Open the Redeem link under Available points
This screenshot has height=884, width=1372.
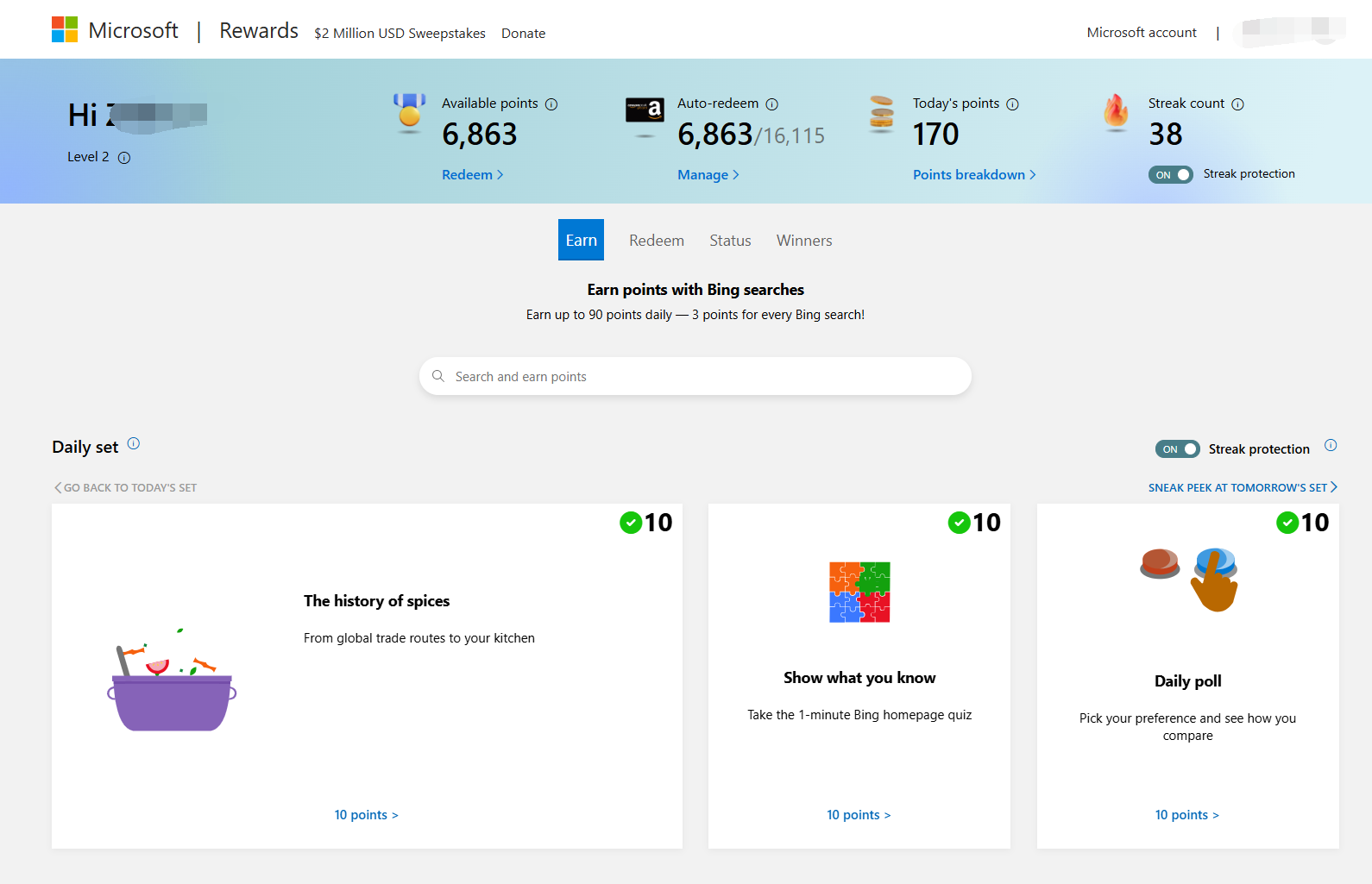(x=473, y=175)
